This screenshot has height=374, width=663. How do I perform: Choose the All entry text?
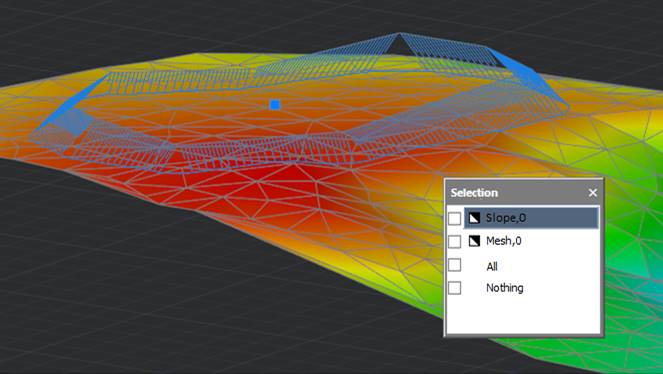click(x=492, y=267)
